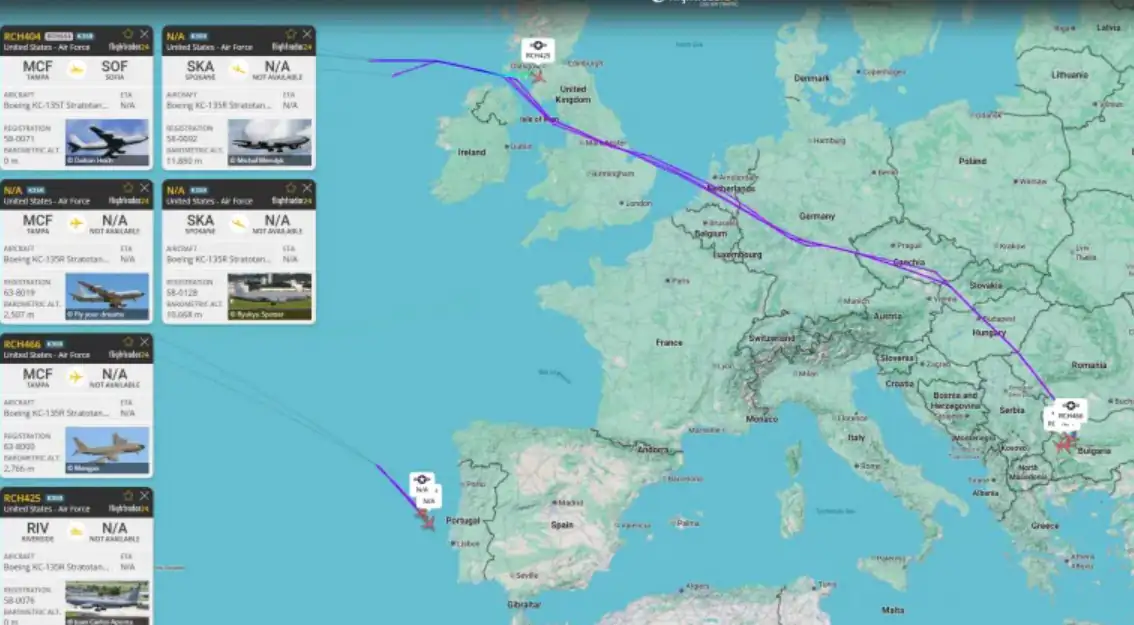Click the MCF Tampa origin on RCH466 card
Image resolution: width=1134 pixels, height=625 pixels.
38,377
